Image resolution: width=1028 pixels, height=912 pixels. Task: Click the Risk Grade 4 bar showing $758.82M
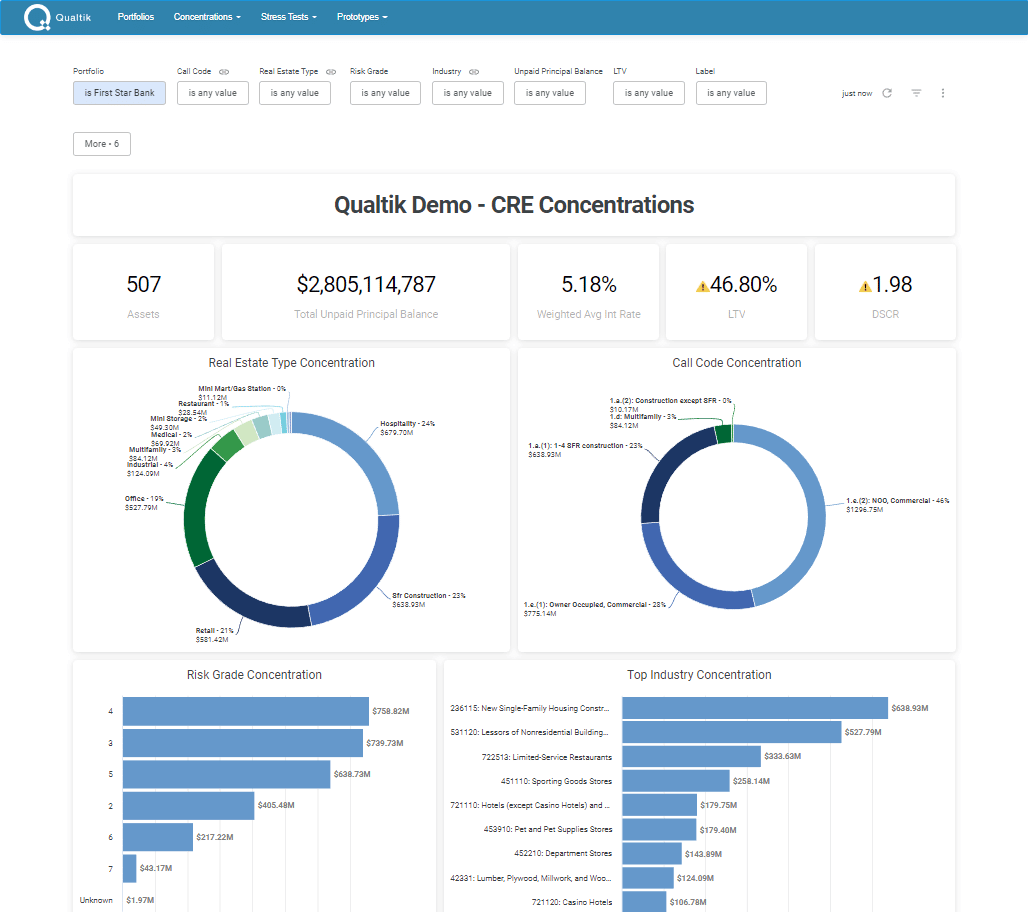click(x=245, y=710)
